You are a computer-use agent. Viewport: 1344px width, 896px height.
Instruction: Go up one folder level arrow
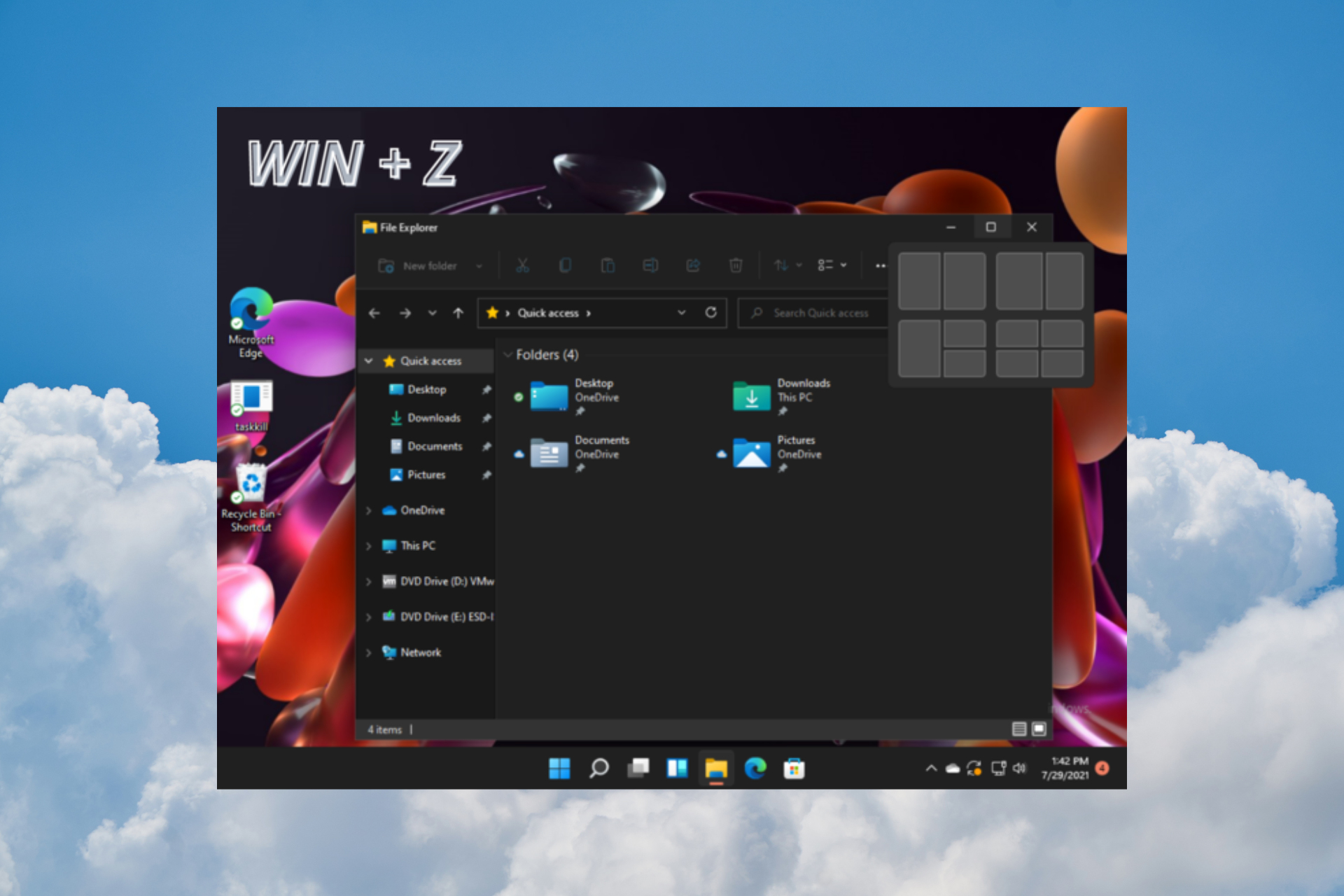pyautogui.click(x=458, y=313)
